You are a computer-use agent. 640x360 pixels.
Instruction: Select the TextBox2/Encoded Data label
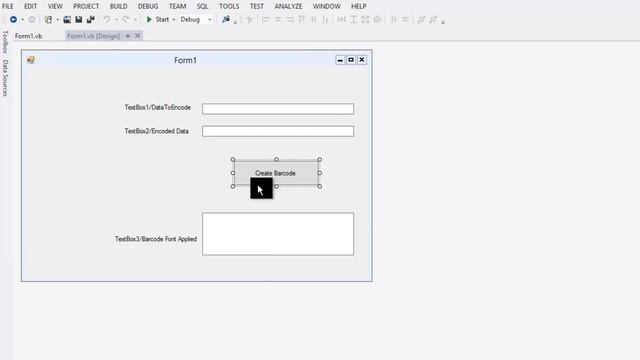(157, 131)
